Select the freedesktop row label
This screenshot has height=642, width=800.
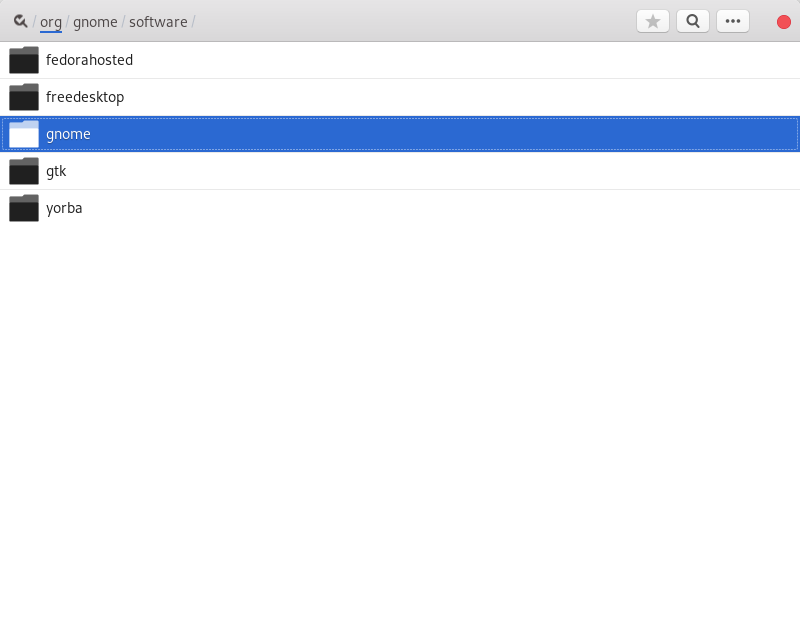[85, 97]
